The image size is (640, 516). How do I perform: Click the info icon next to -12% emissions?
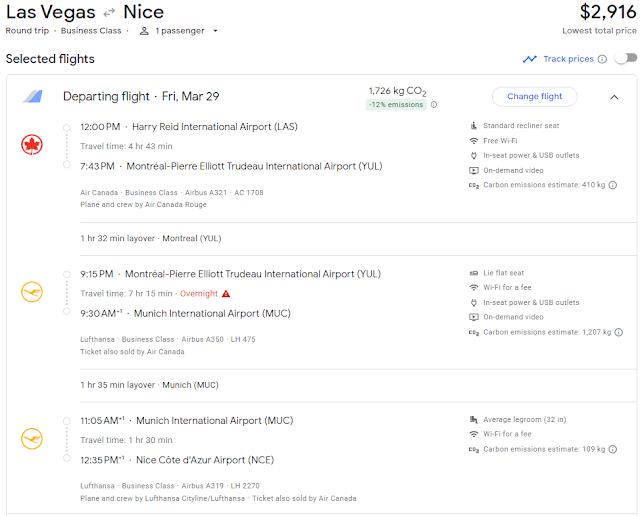pyautogui.click(x=434, y=104)
